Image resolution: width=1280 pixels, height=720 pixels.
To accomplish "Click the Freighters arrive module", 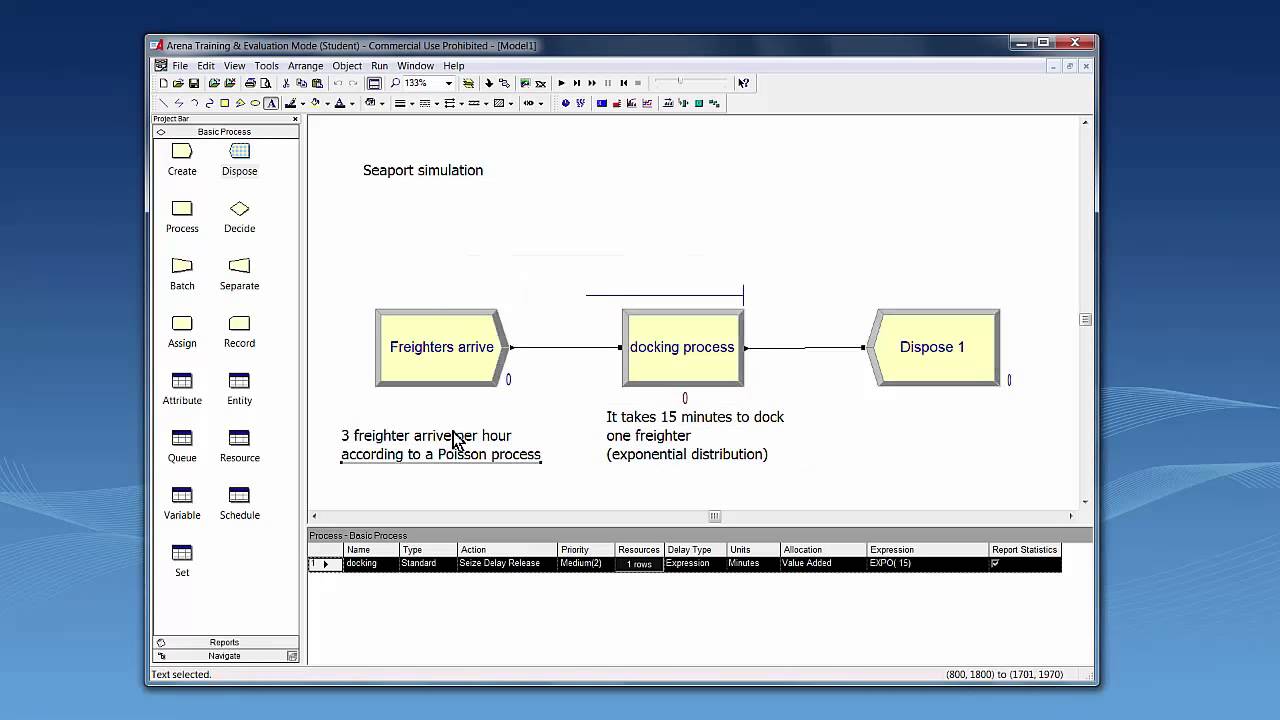I will (x=442, y=347).
